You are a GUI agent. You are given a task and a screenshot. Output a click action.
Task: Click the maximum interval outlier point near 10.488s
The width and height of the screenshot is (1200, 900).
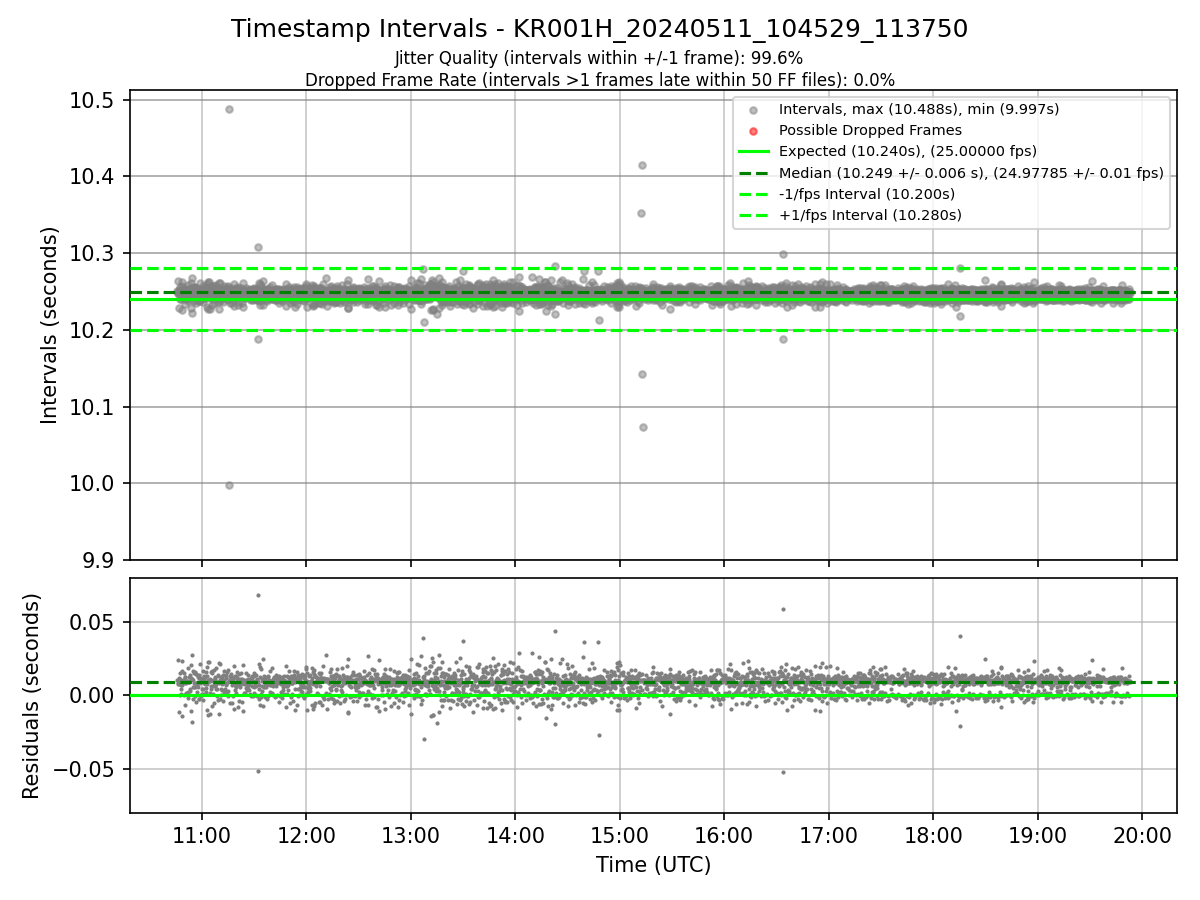point(229,109)
